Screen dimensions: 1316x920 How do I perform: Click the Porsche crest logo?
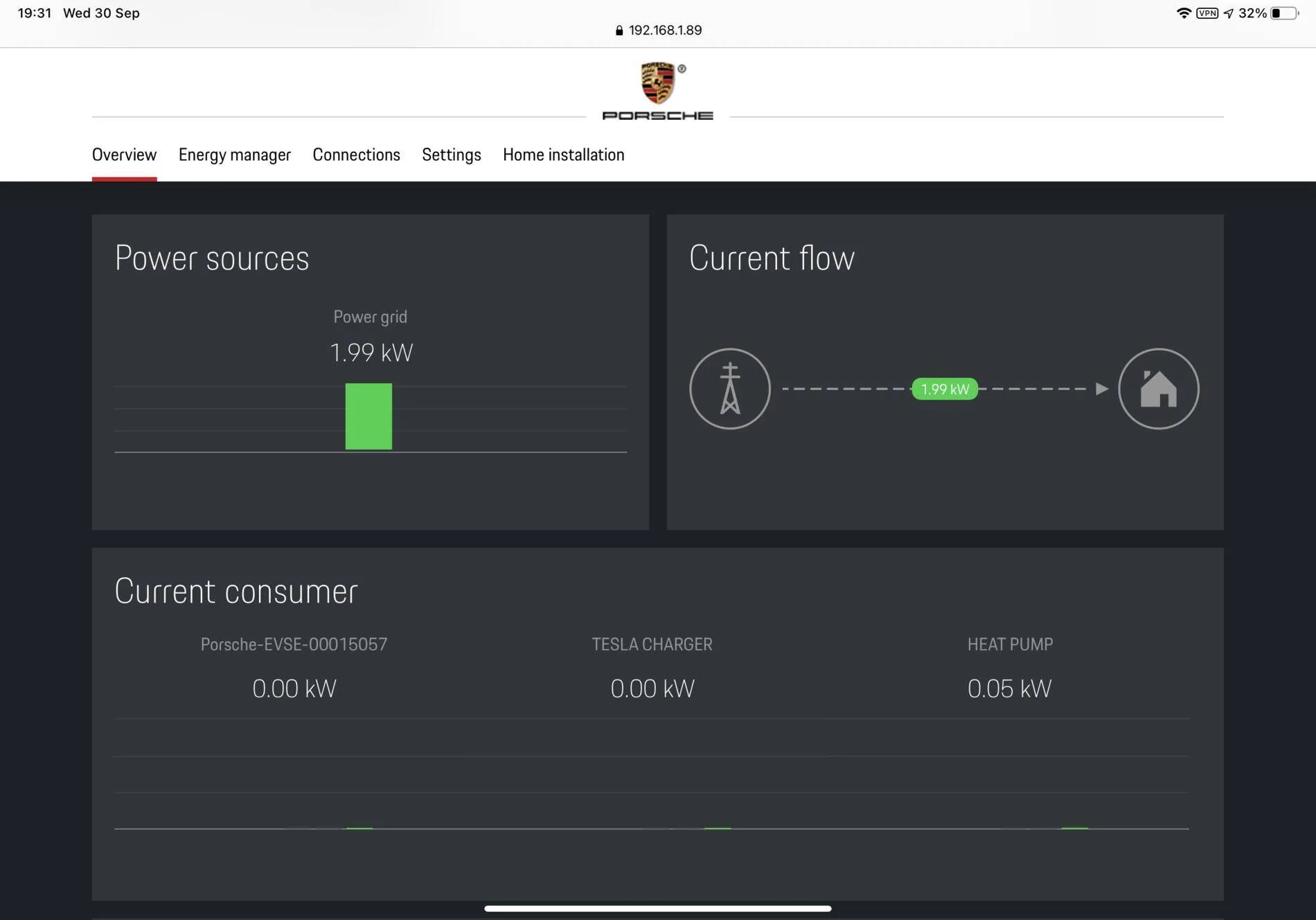coord(657,82)
